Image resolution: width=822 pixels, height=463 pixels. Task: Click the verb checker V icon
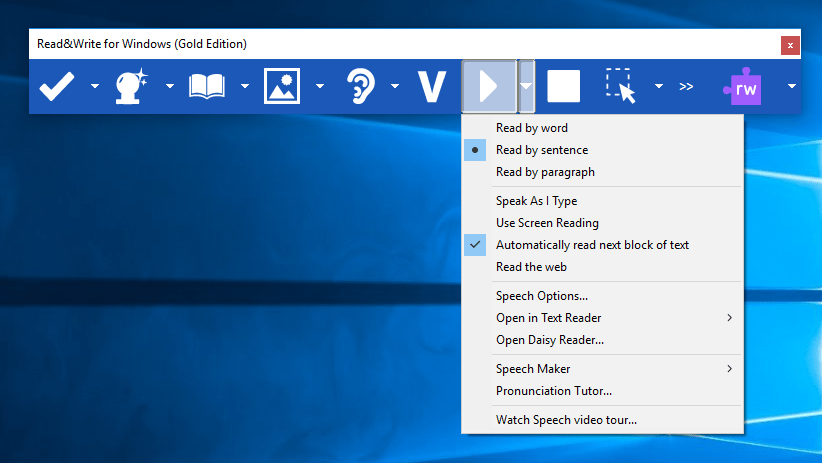tap(432, 86)
